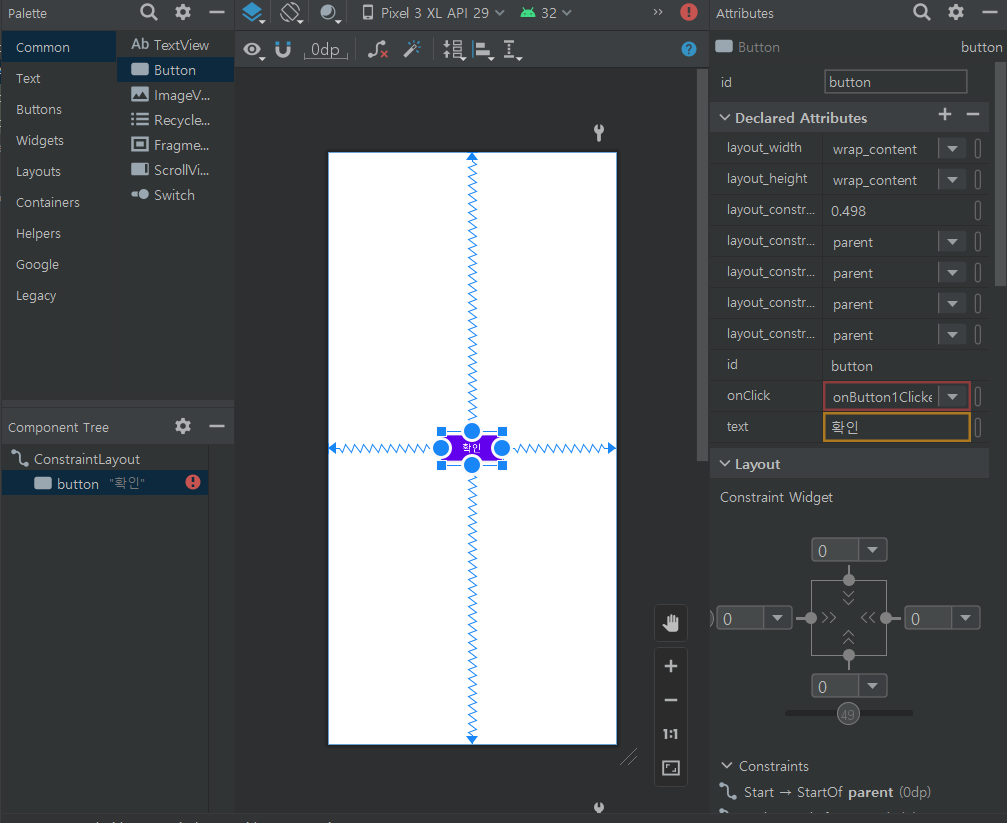Pick Switch widget from palette
Screen dimensions: 1007x823
pyautogui.click(x=175, y=195)
